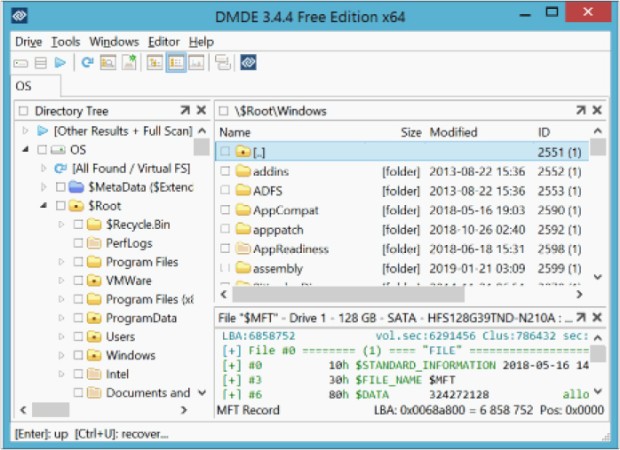The image size is (620, 450).
Task: Click the blue refresh arrow toolbar icon
Action: [x=88, y=63]
